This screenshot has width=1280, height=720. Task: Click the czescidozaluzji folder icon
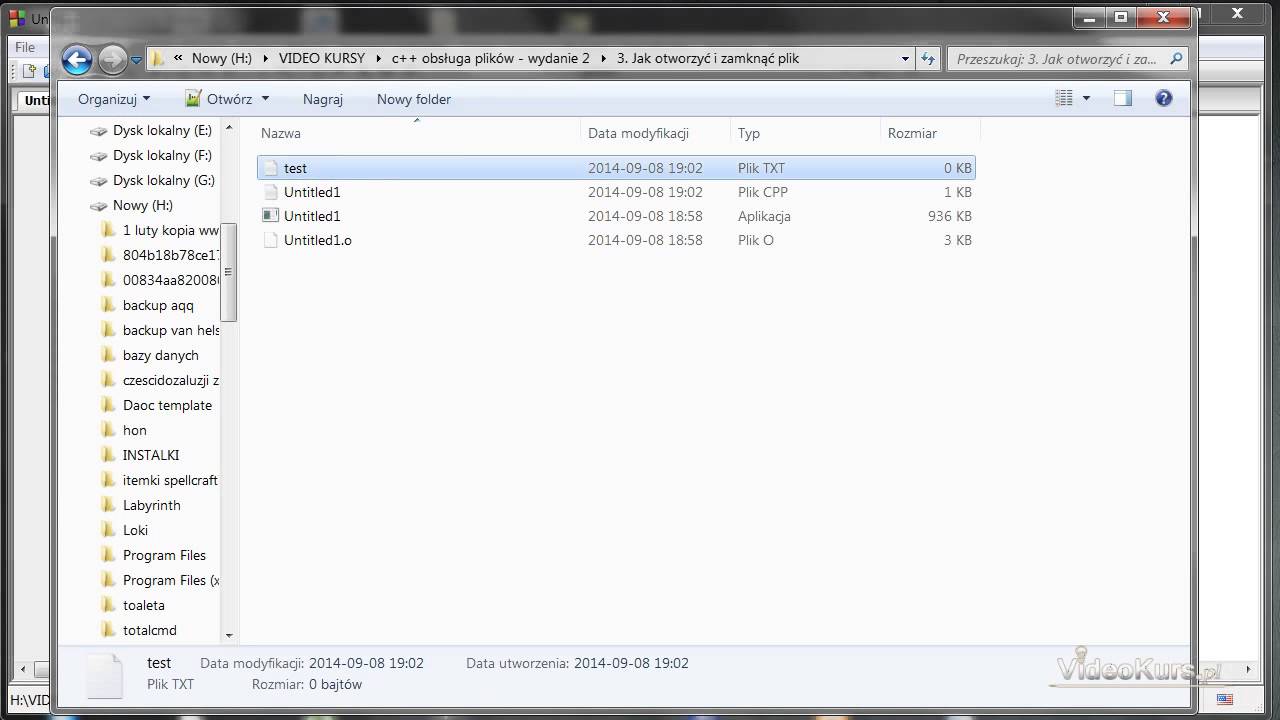coord(108,380)
